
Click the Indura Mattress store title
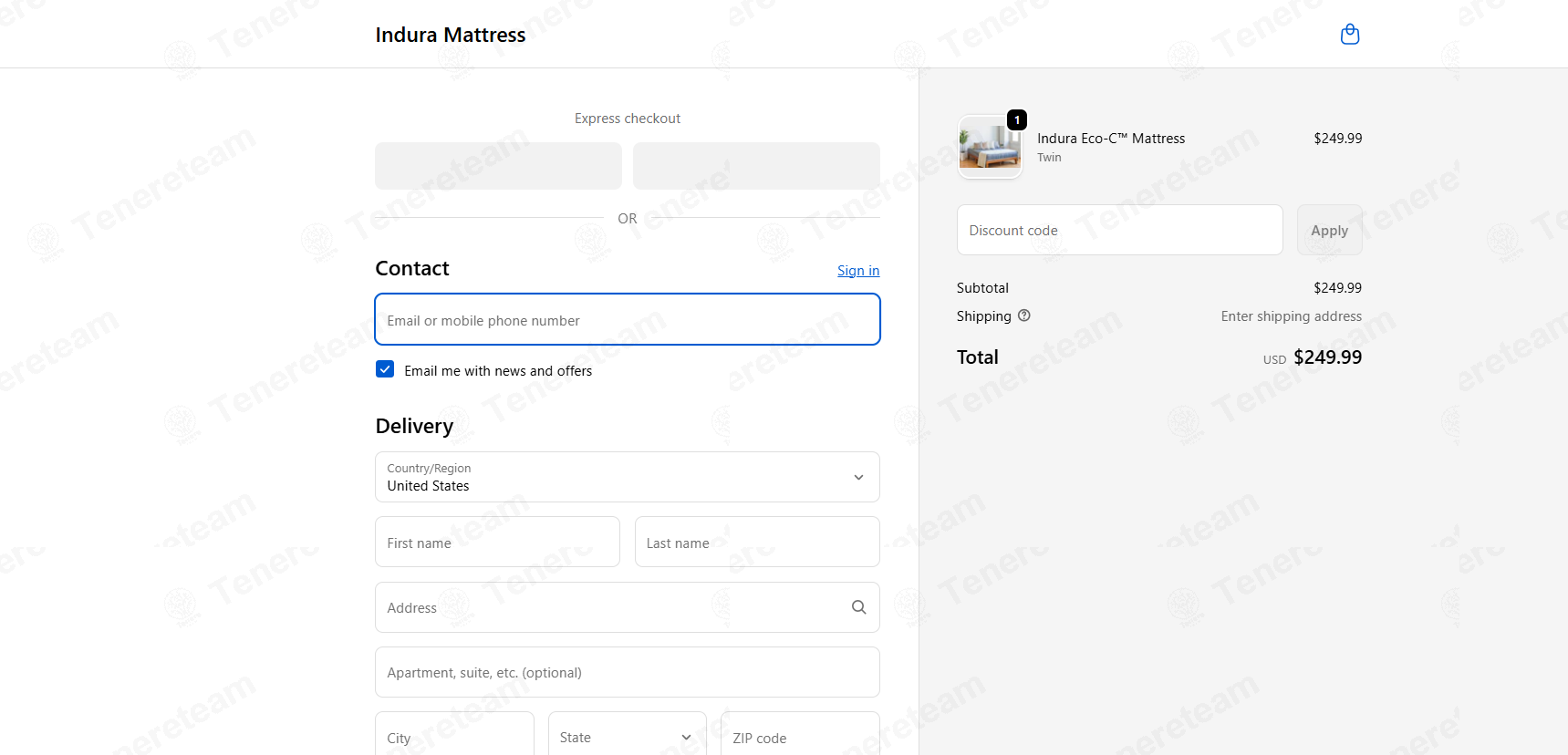click(x=451, y=35)
